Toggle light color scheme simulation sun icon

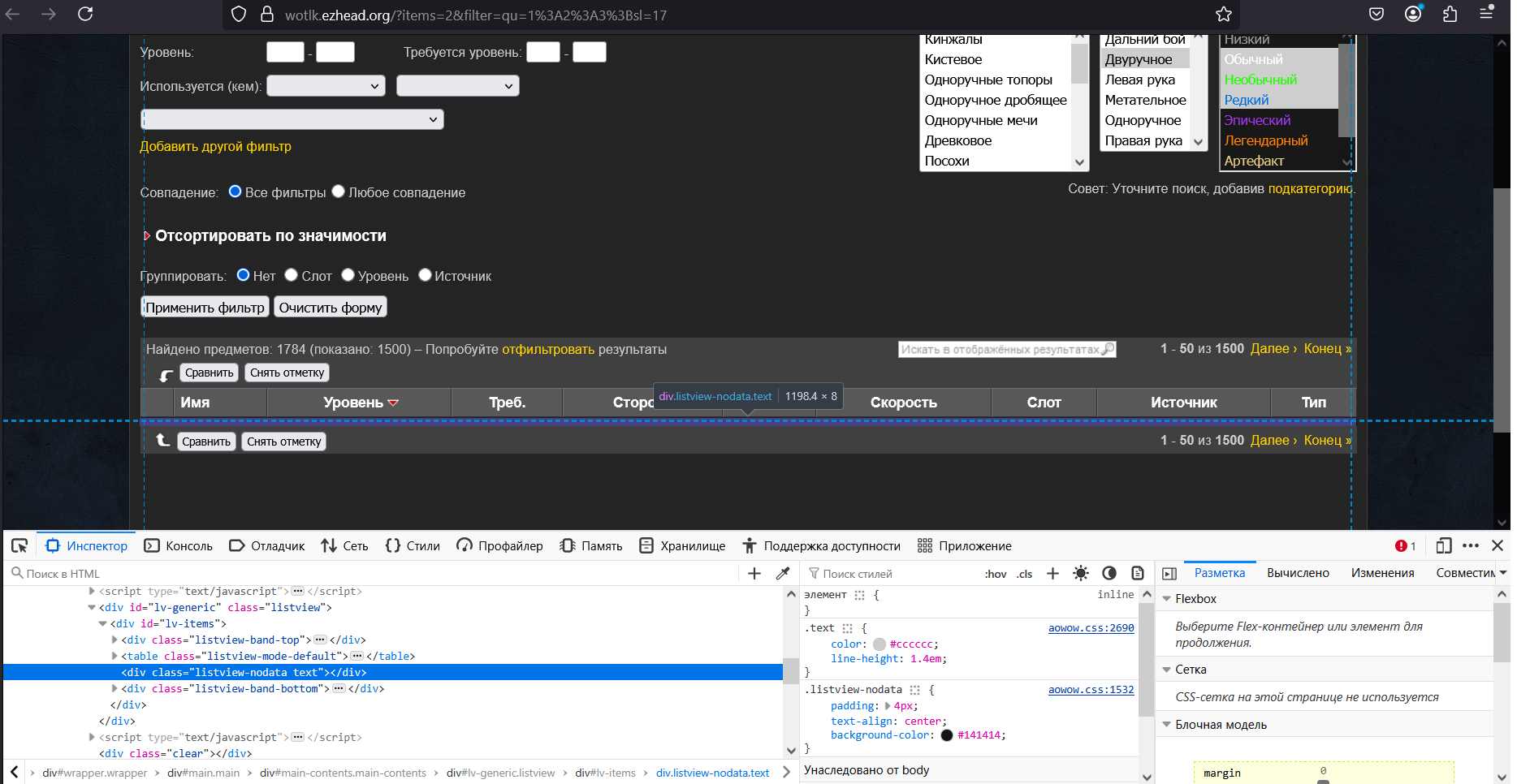tap(1080, 574)
